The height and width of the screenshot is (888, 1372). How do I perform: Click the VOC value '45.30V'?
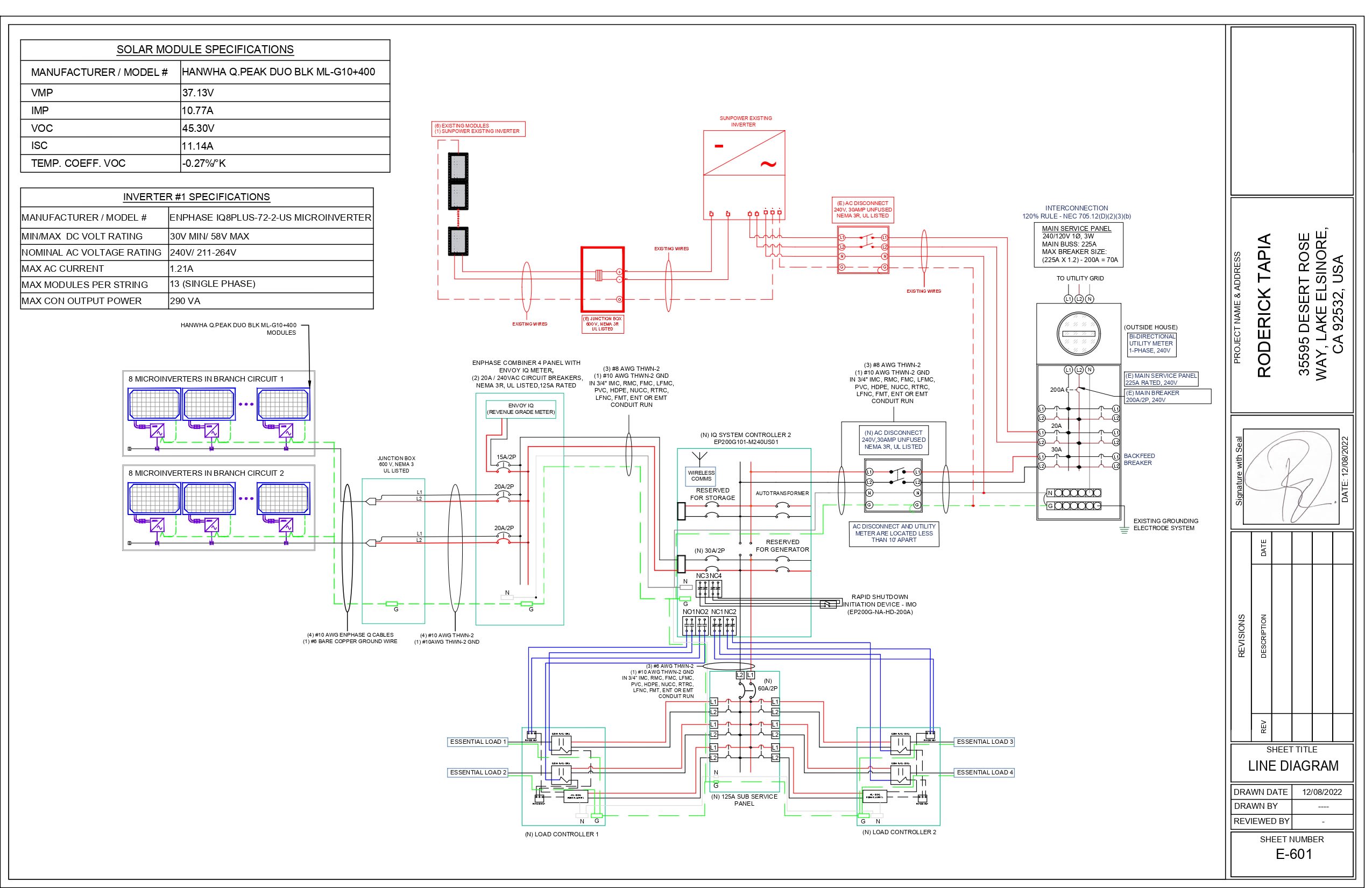198,128
